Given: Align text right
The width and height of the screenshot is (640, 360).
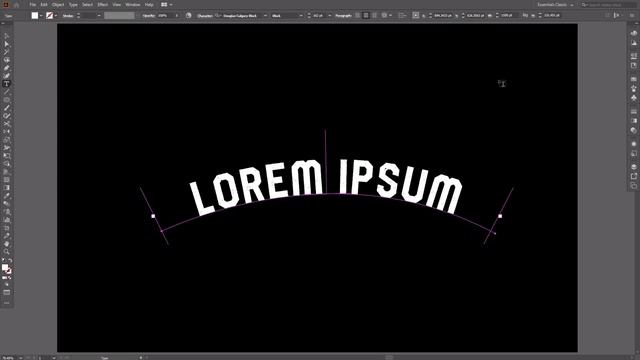Looking at the screenshot, I should 375,16.
